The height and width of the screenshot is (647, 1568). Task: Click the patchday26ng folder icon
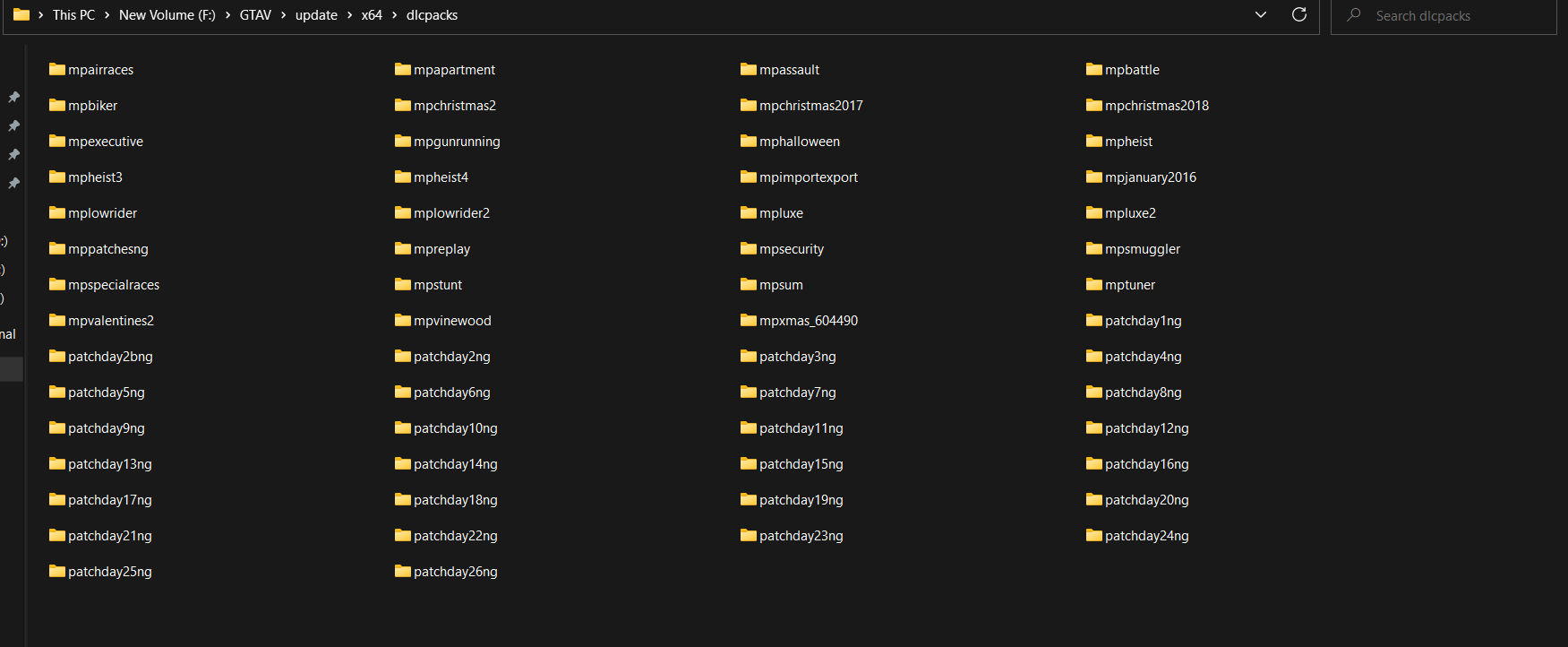403,571
